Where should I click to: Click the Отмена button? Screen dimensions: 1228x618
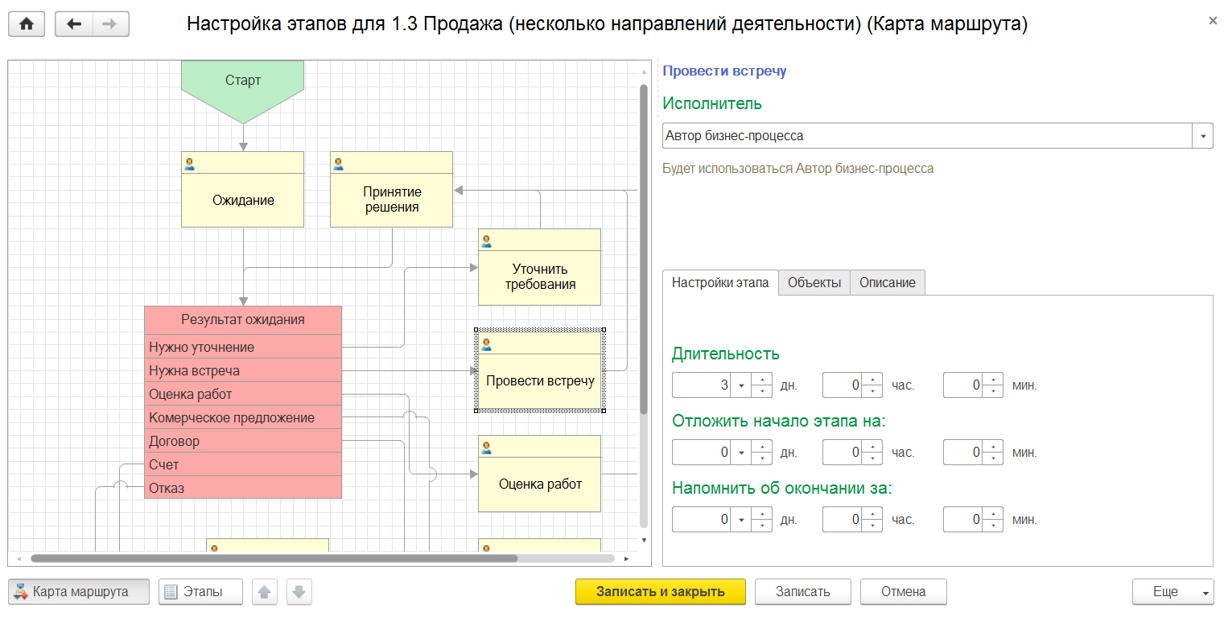point(903,592)
